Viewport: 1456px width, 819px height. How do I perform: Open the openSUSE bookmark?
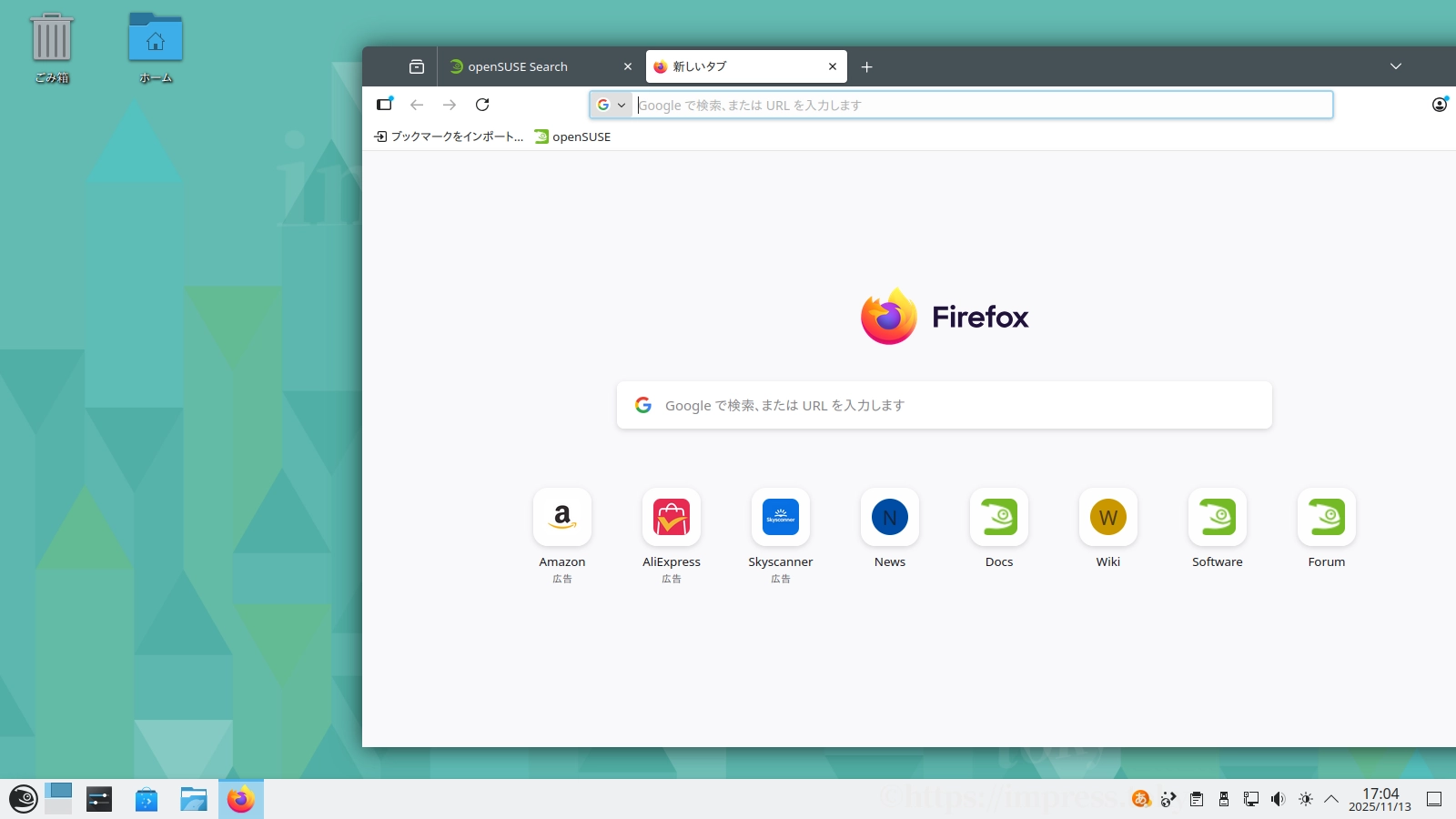pyautogui.click(x=572, y=136)
